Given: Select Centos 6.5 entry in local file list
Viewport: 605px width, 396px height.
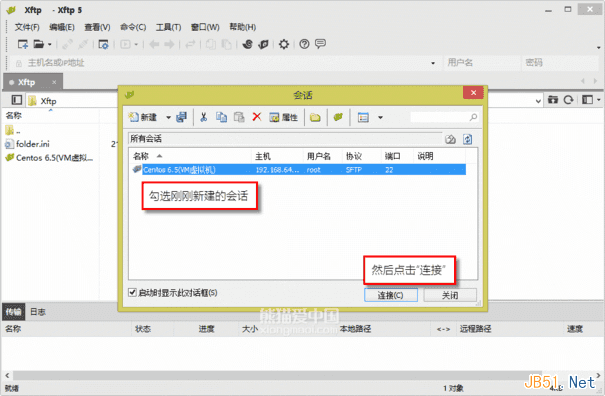Looking at the screenshot, I should (x=49, y=158).
